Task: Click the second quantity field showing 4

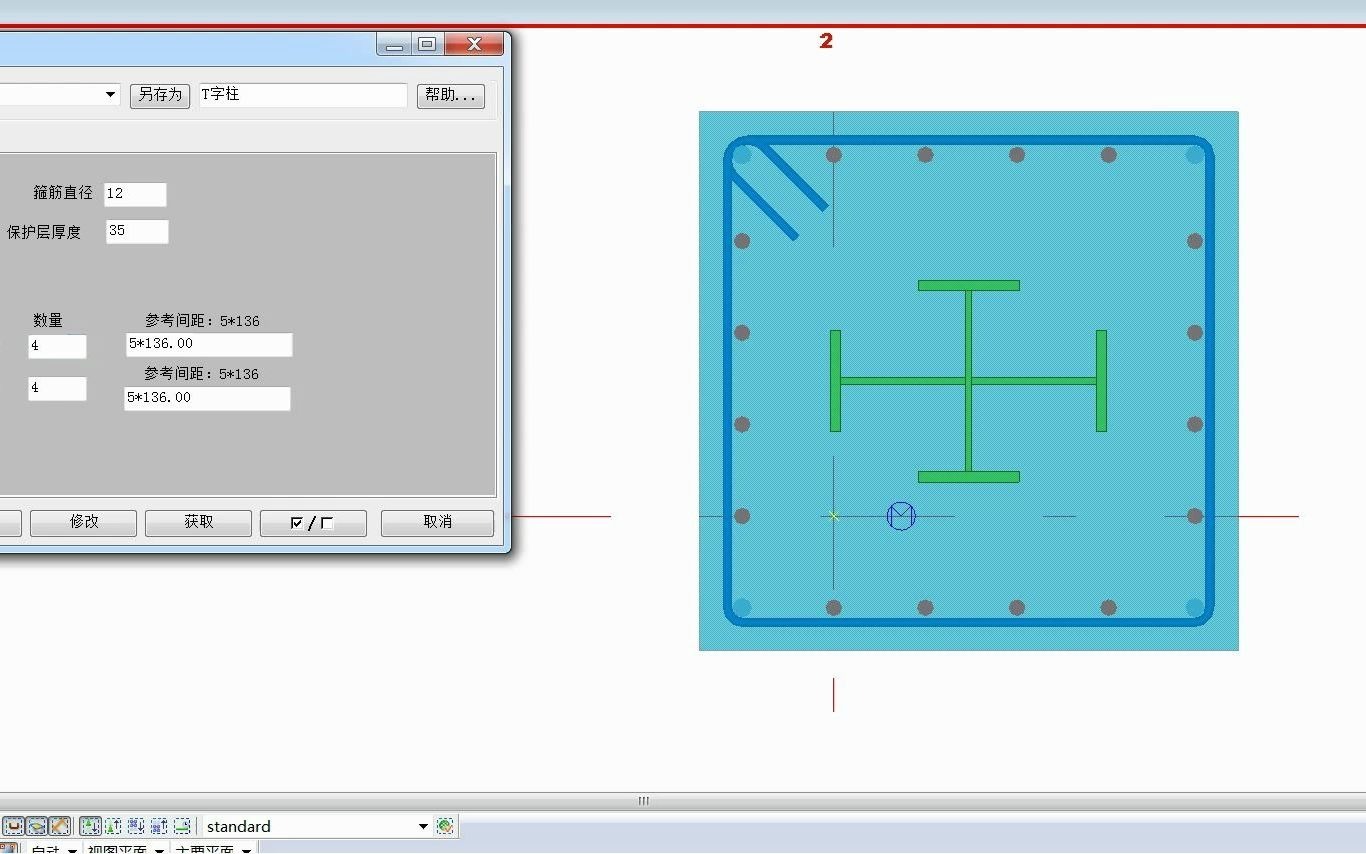Action: pos(57,389)
